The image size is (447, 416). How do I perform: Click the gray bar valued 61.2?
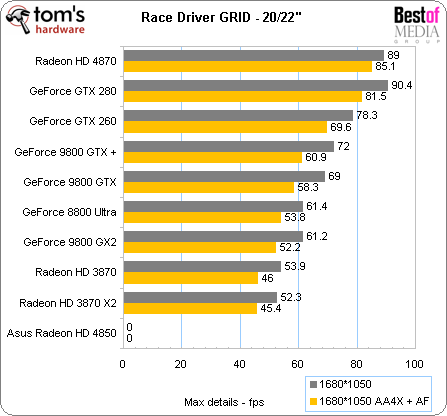coord(213,237)
